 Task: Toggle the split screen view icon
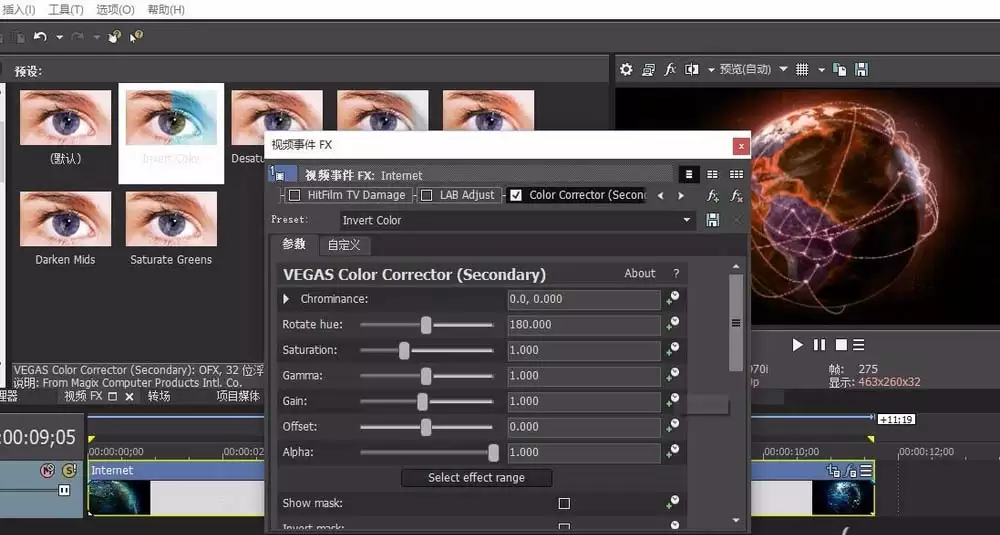(691, 70)
